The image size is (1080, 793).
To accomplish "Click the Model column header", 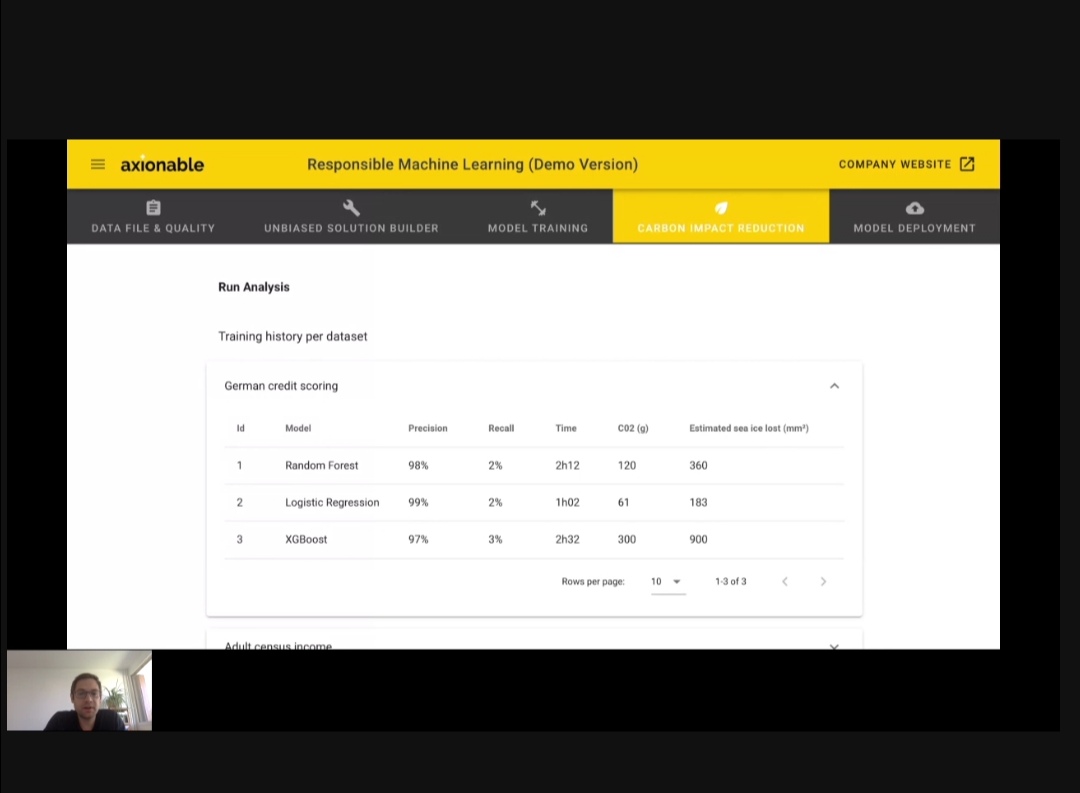I will tap(298, 428).
